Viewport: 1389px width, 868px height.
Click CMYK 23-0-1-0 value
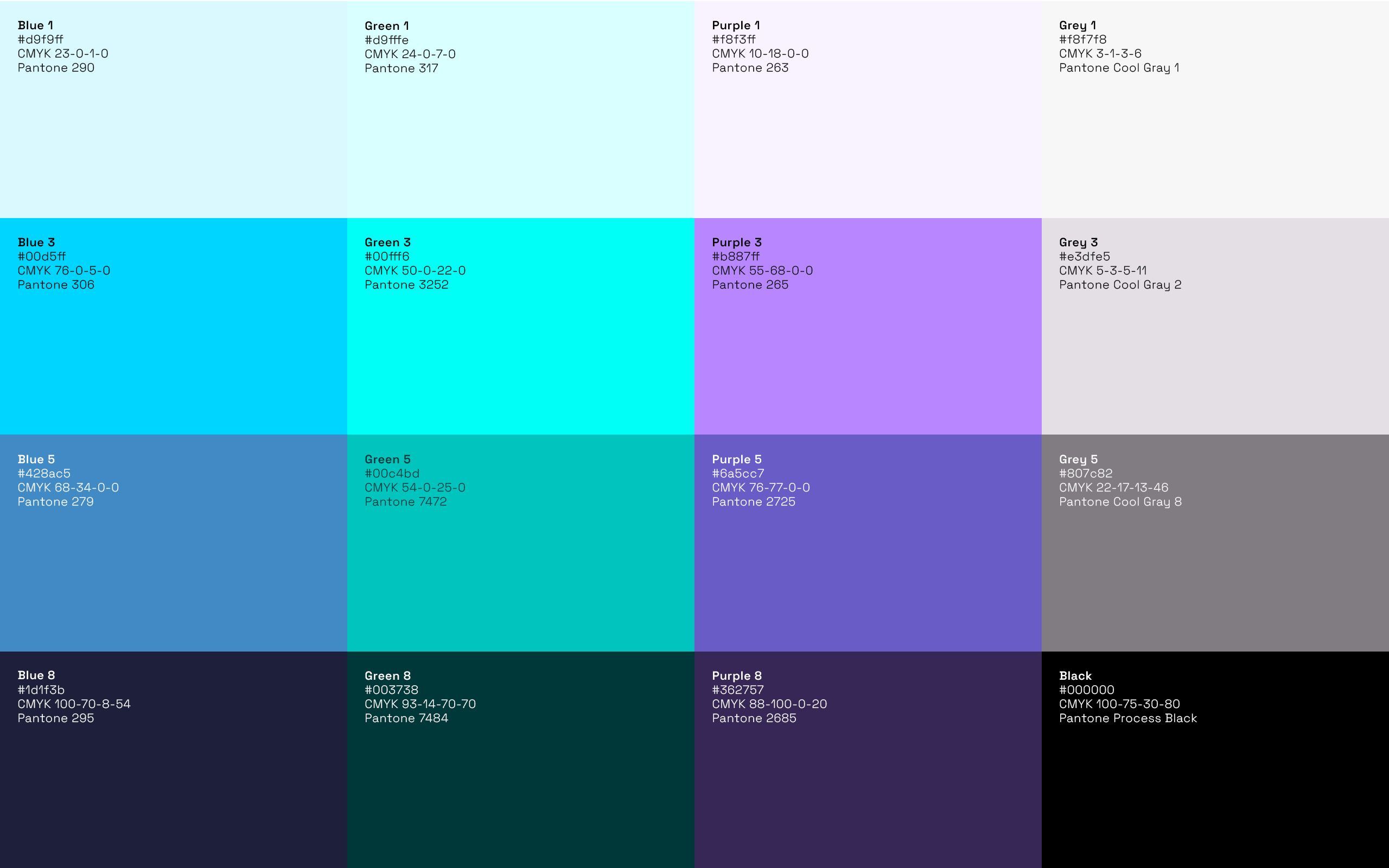pos(62,53)
